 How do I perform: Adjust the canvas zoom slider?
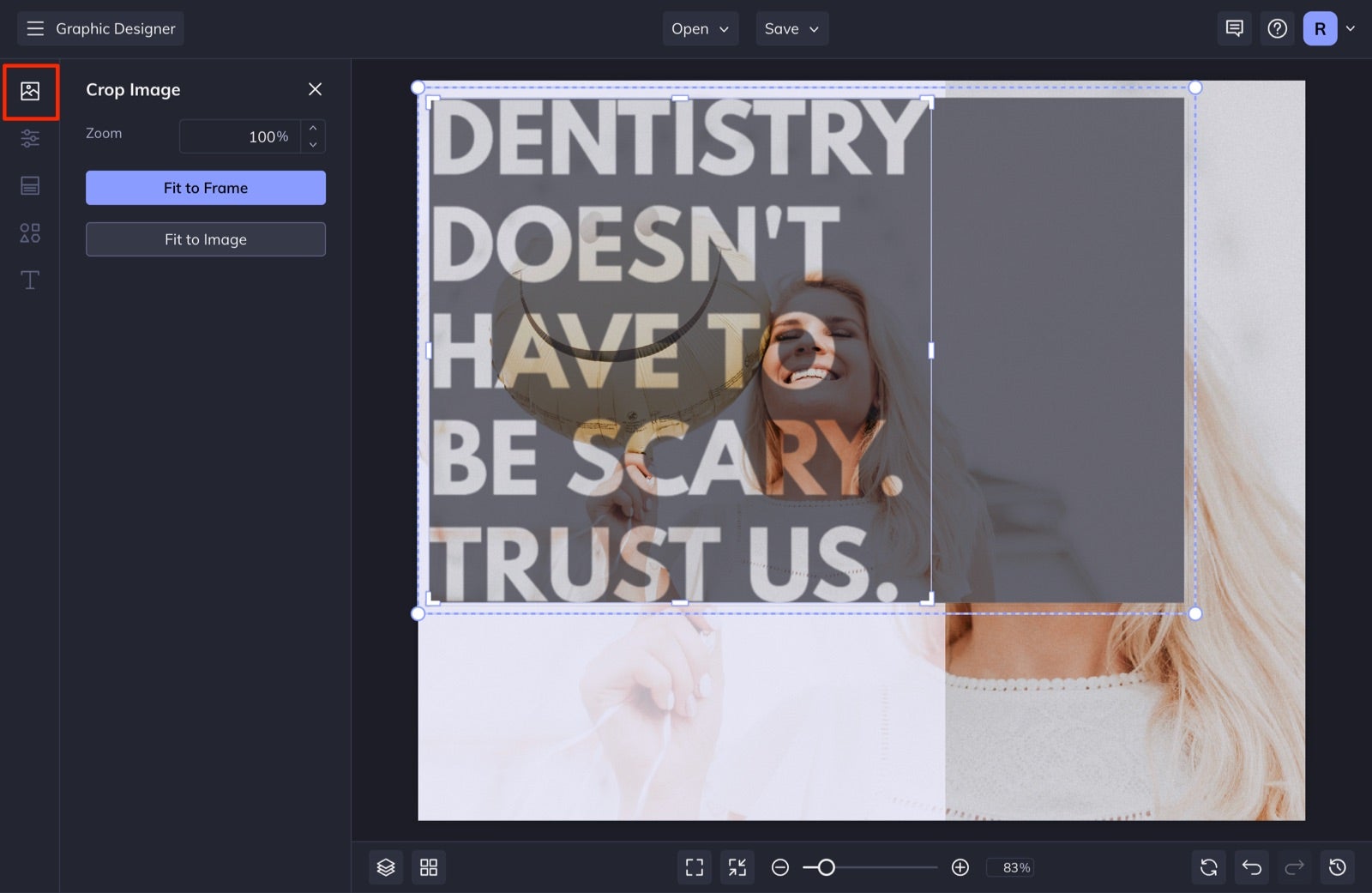coord(826,867)
